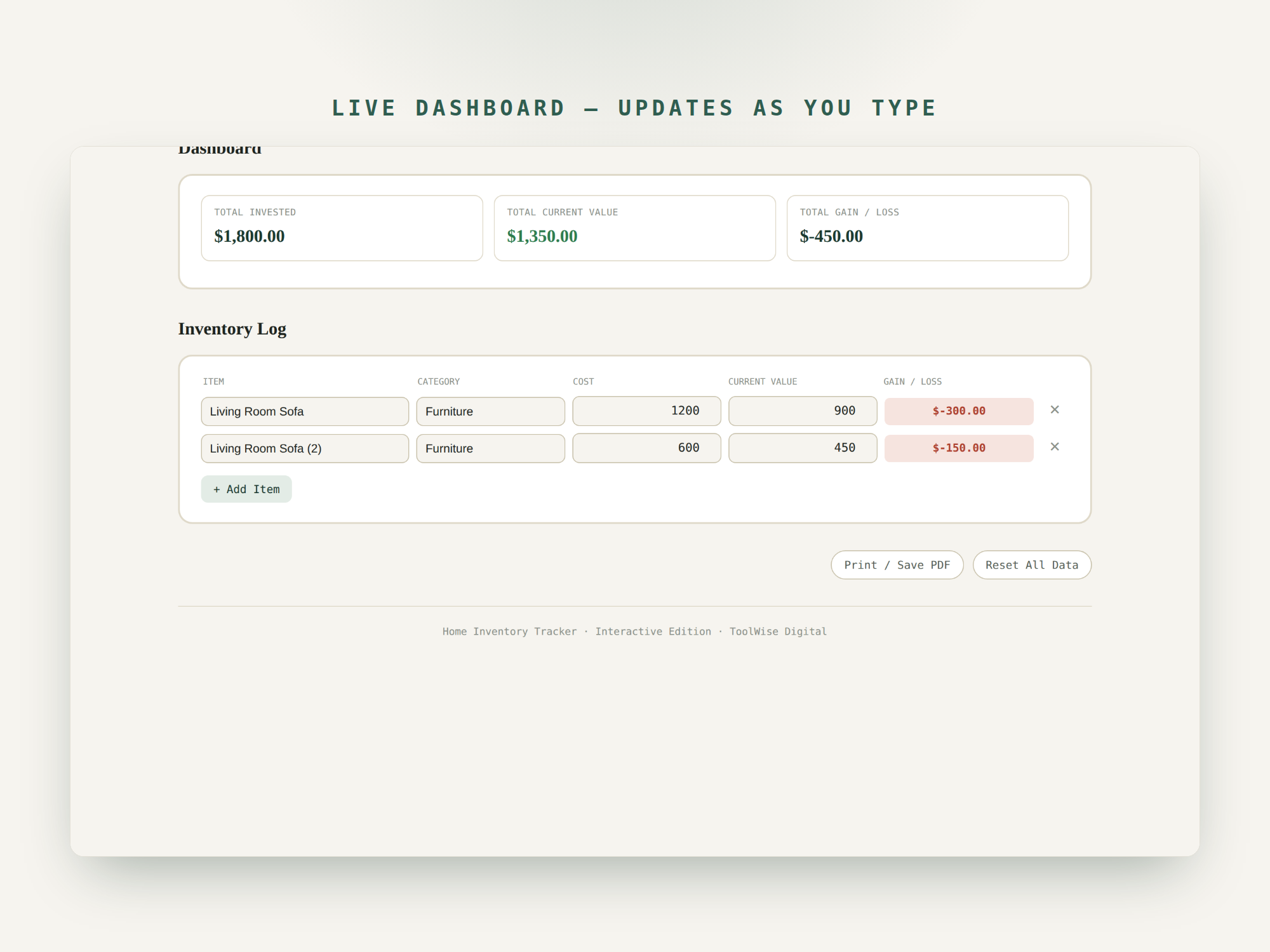This screenshot has width=1270, height=952.
Task: Click the TOTAL CURRENT VALUE label
Action: pyautogui.click(x=563, y=212)
